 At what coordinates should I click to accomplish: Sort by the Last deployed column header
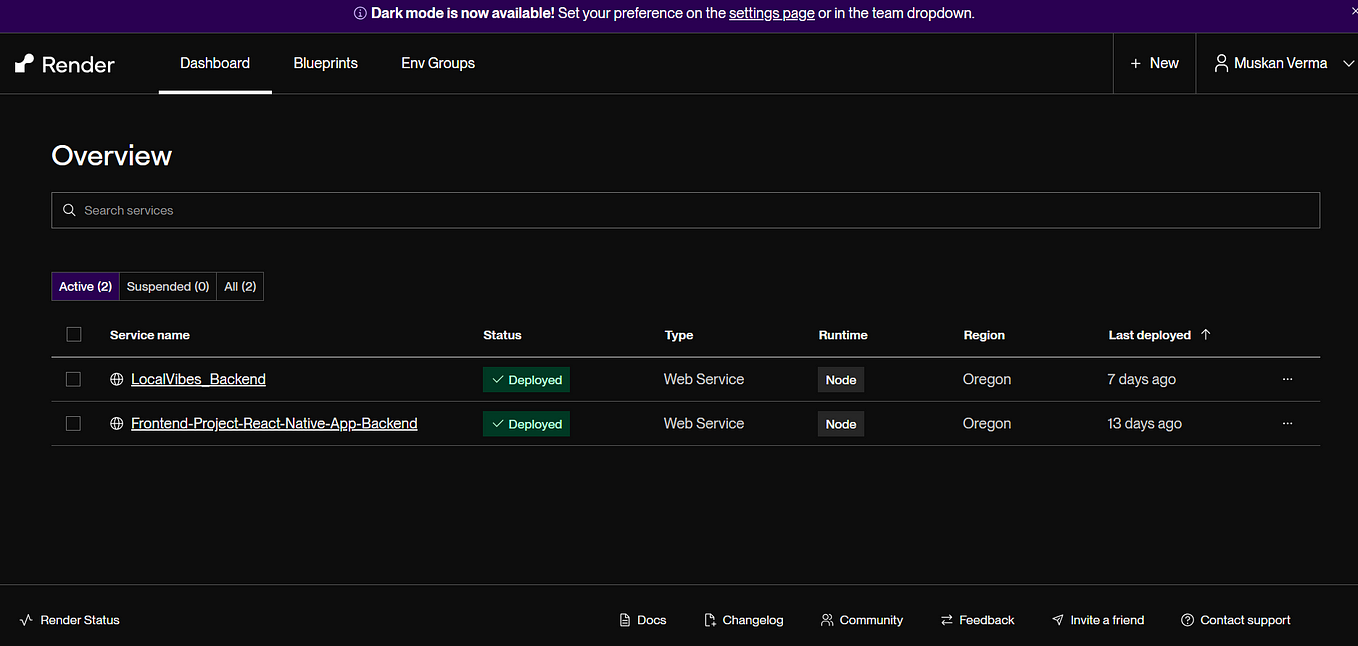1150,335
